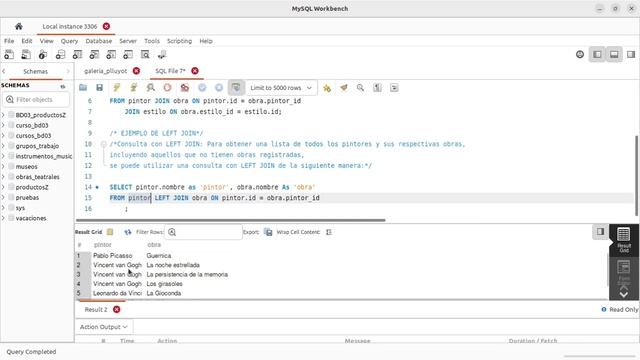Save the SQL script disk icon
This screenshot has height=360, width=640.
(x=100, y=88)
